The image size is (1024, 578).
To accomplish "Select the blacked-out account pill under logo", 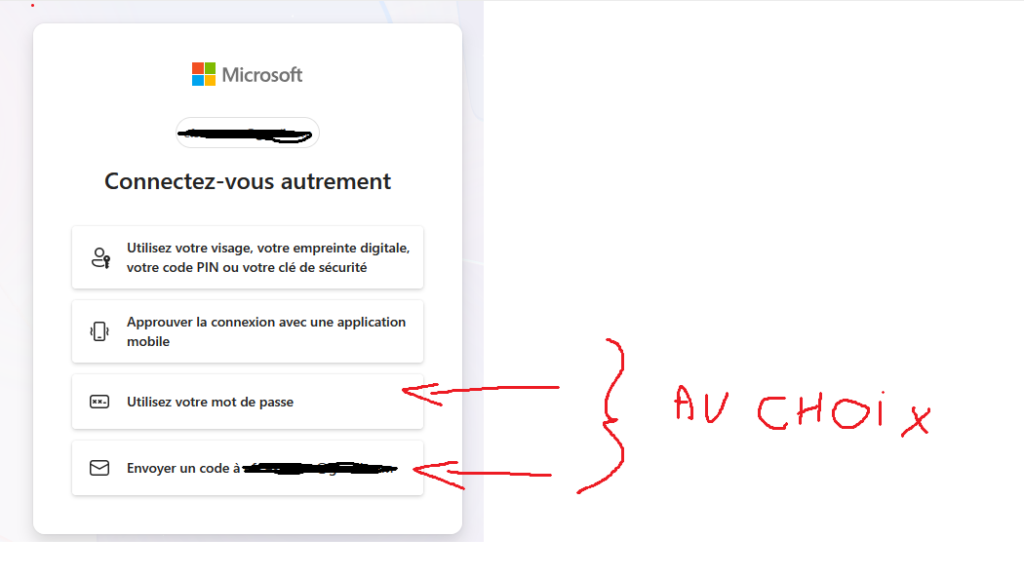I will coord(247,133).
